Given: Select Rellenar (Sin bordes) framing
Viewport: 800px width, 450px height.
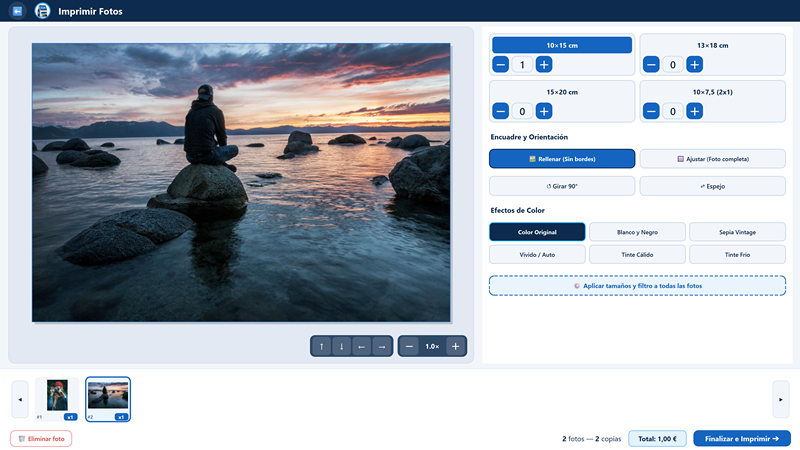Looking at the screenshot, I should [562, 159].
